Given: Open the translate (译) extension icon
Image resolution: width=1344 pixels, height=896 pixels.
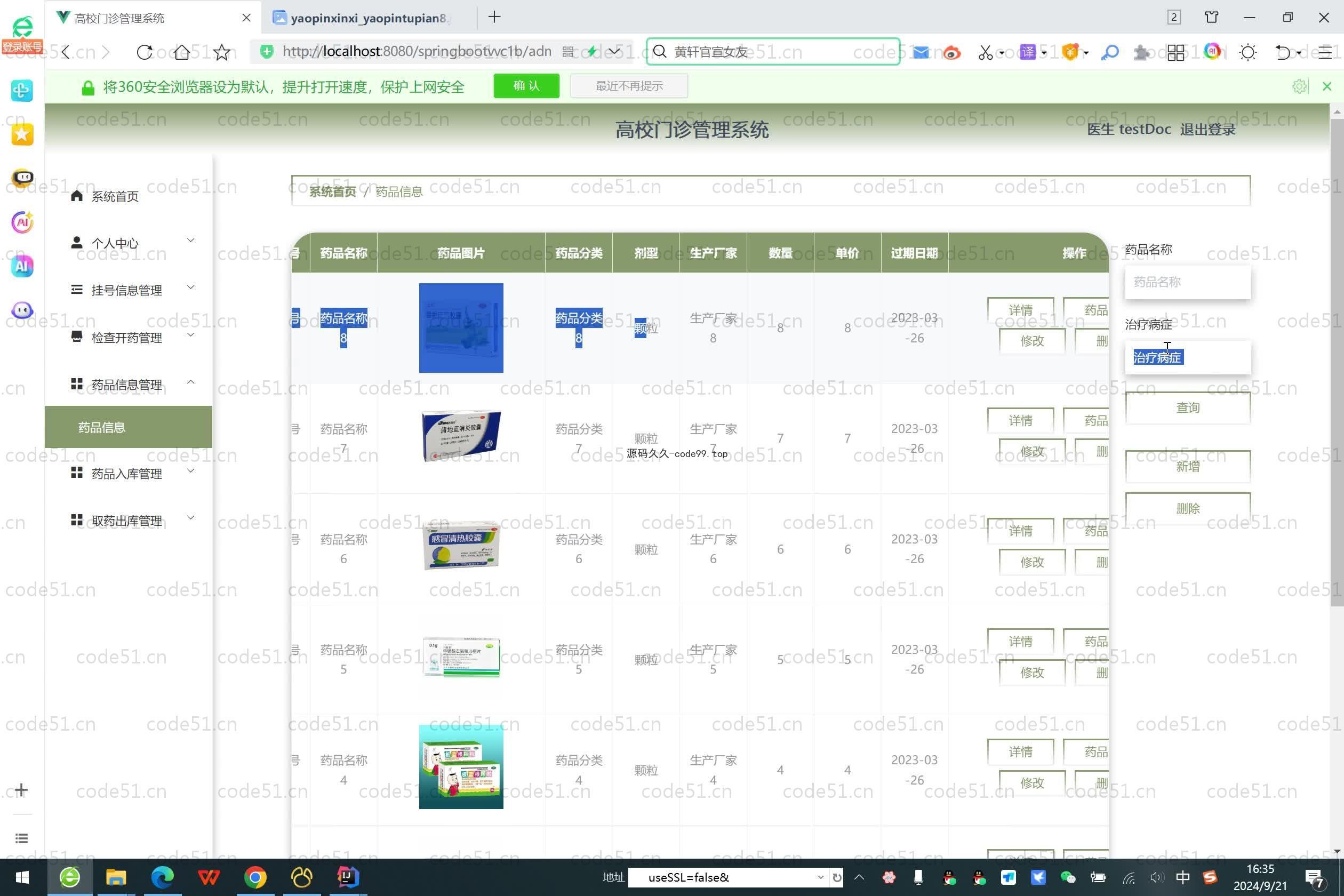Looking at the screenshot, I should (x=1027, y=52).
